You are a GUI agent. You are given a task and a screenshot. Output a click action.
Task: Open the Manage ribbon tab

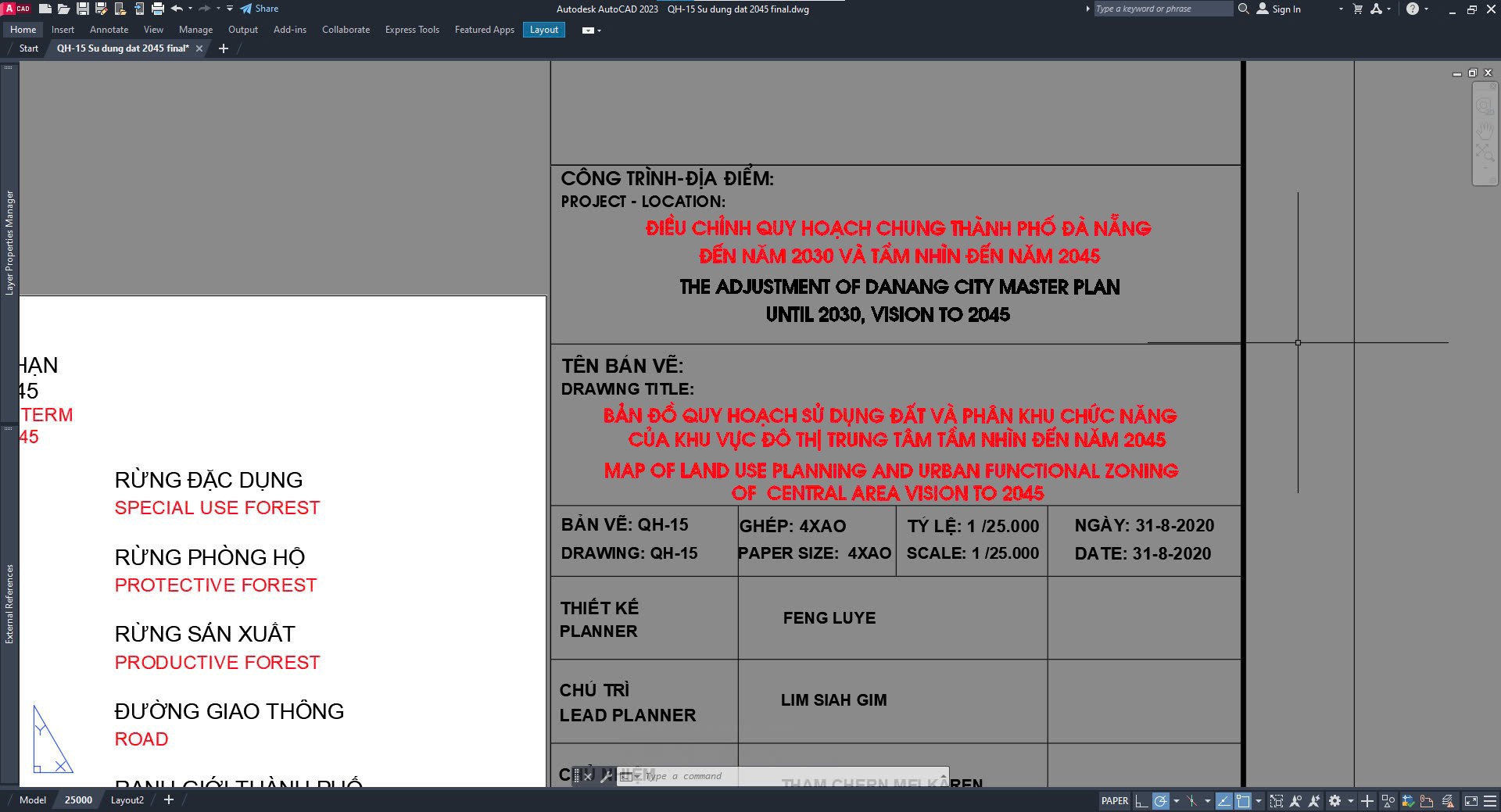tap(195, 30)
